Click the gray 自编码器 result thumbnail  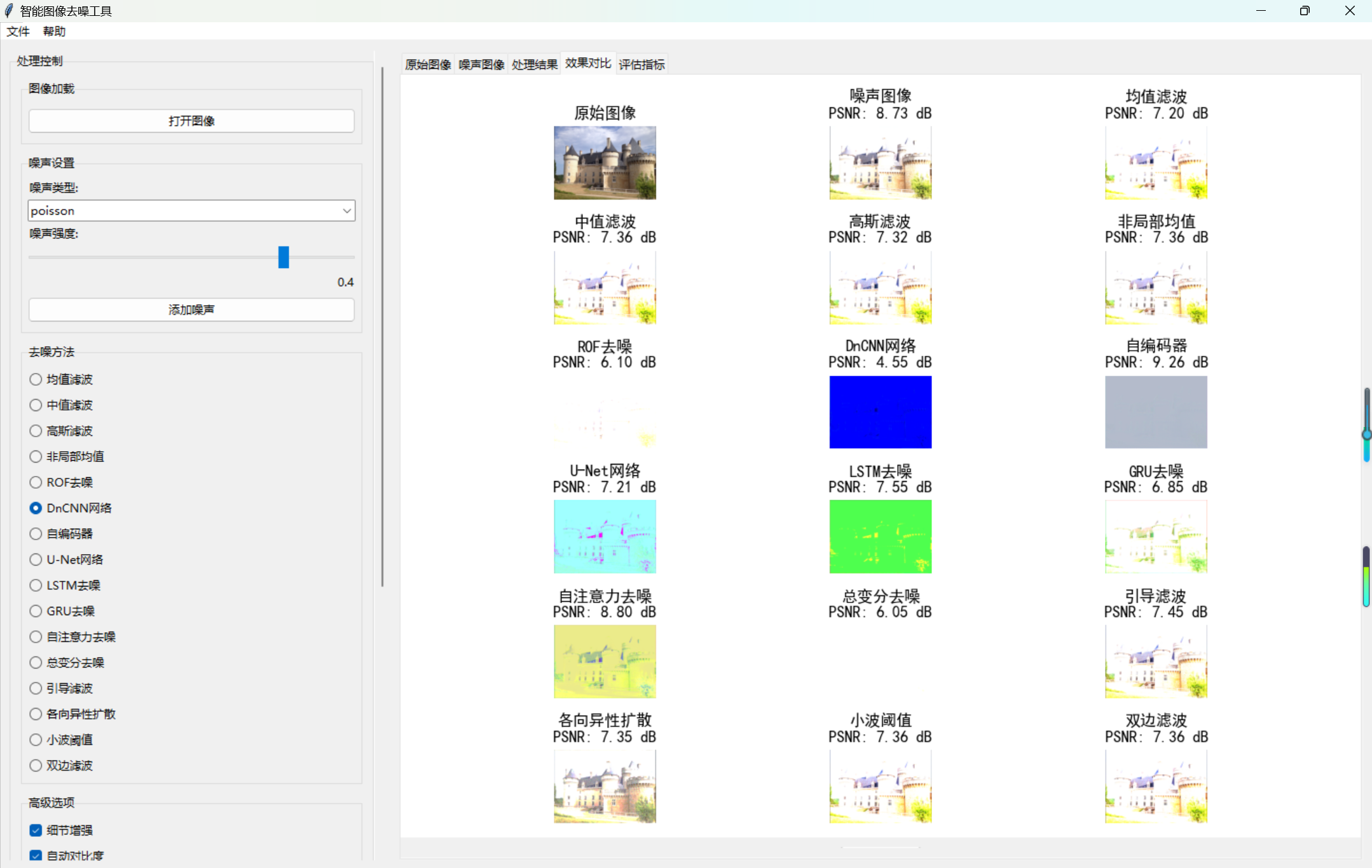tap(1155, 412)
